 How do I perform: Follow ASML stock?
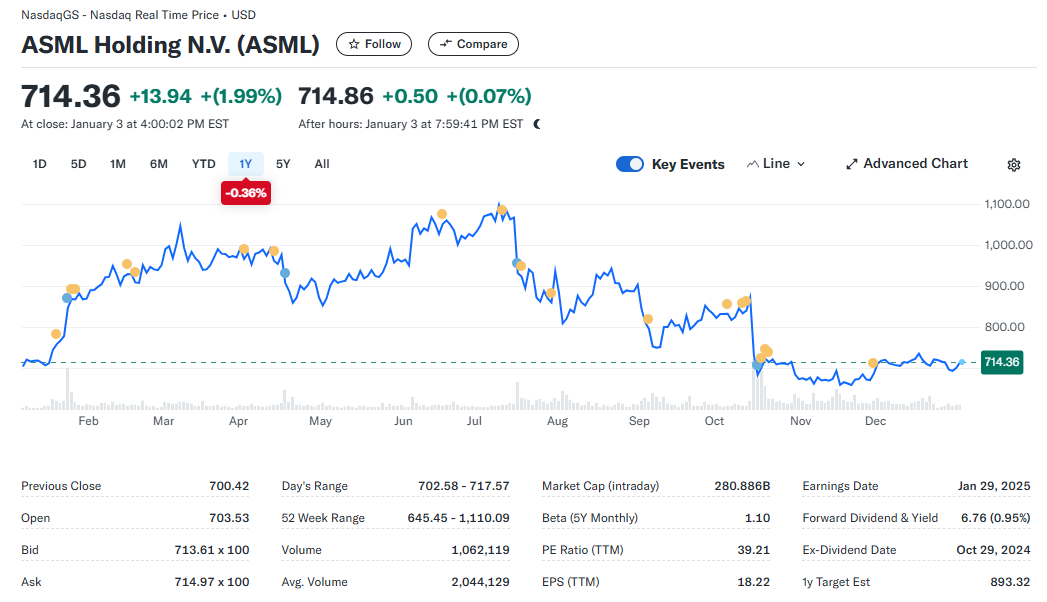click(x=374, y=44)
